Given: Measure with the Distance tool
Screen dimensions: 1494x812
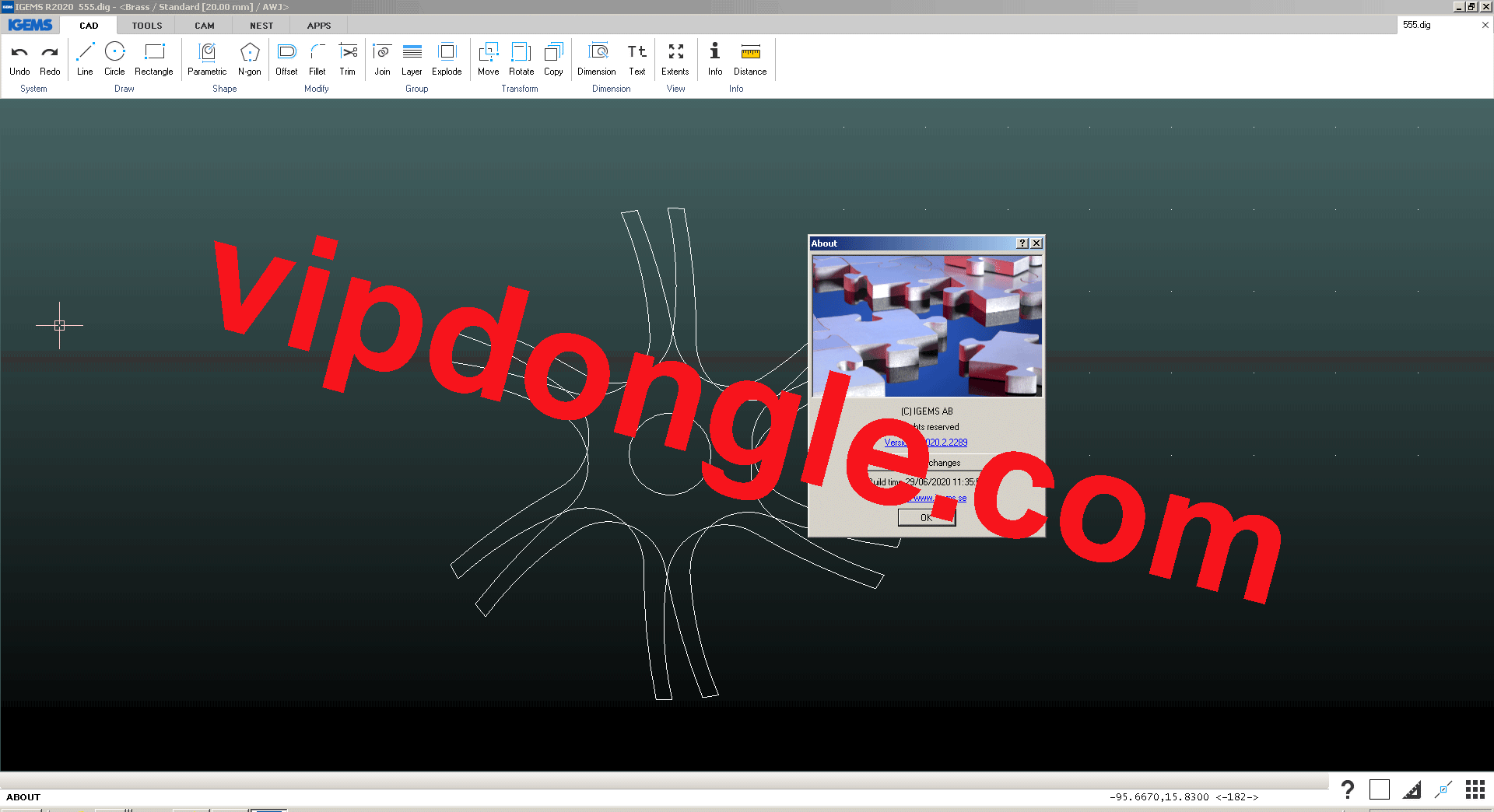Looking at the screenshot, I should (x=750, y=59).
